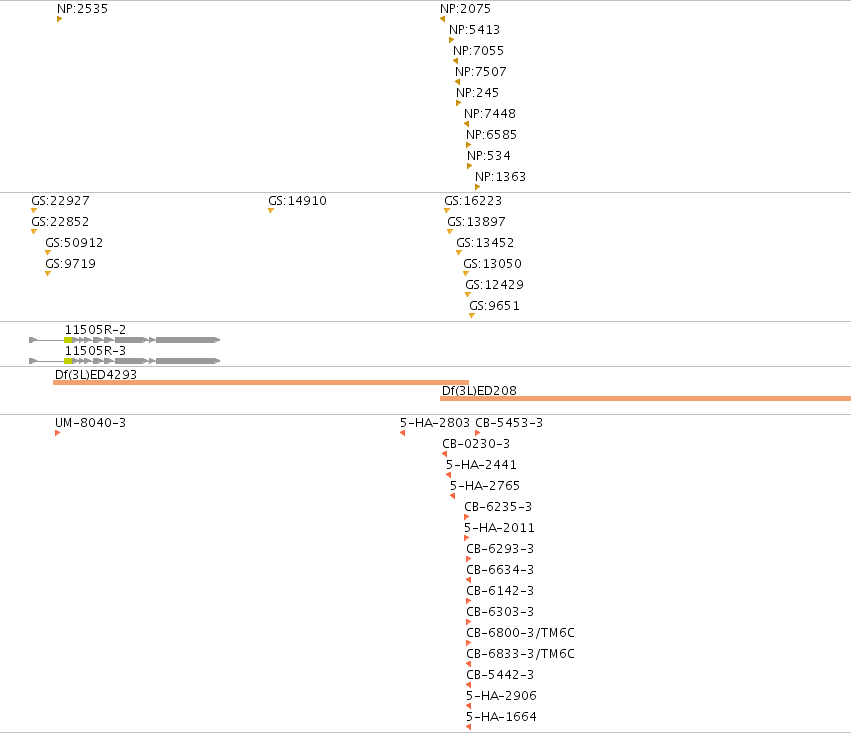Image resolution: width=851 pixels, height=733 pixels.
Task: Click the red arrow under CB-5453-3
Action: (x=478, y=433)
